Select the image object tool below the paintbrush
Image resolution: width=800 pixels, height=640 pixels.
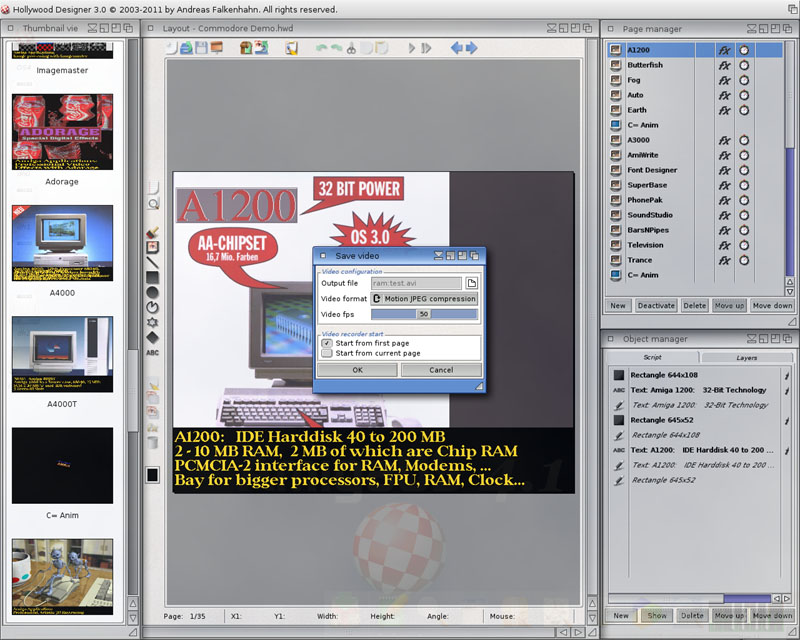click(x=153, y=248)
